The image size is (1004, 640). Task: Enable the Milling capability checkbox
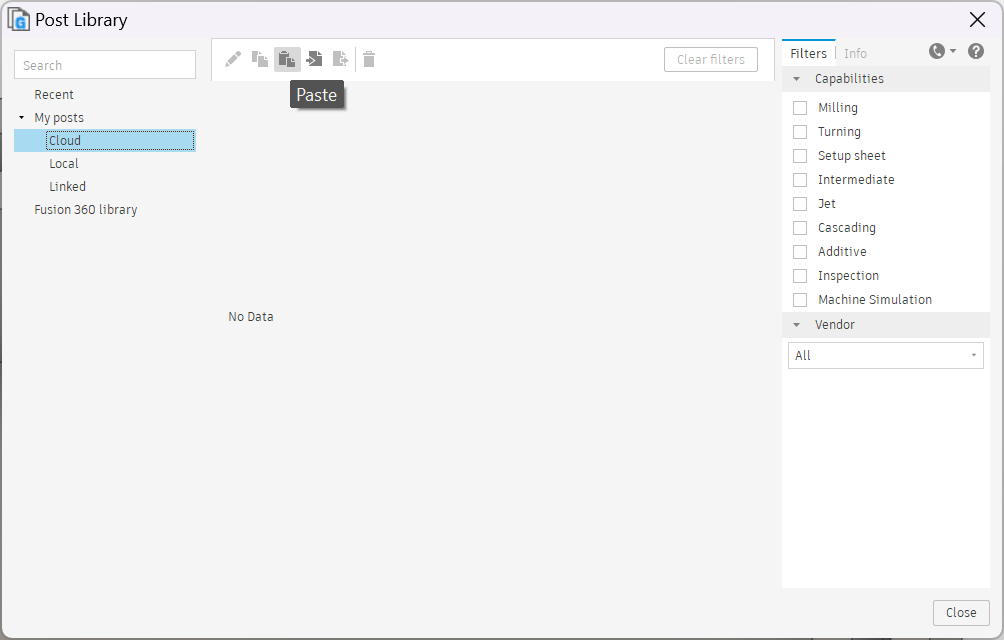800,108
